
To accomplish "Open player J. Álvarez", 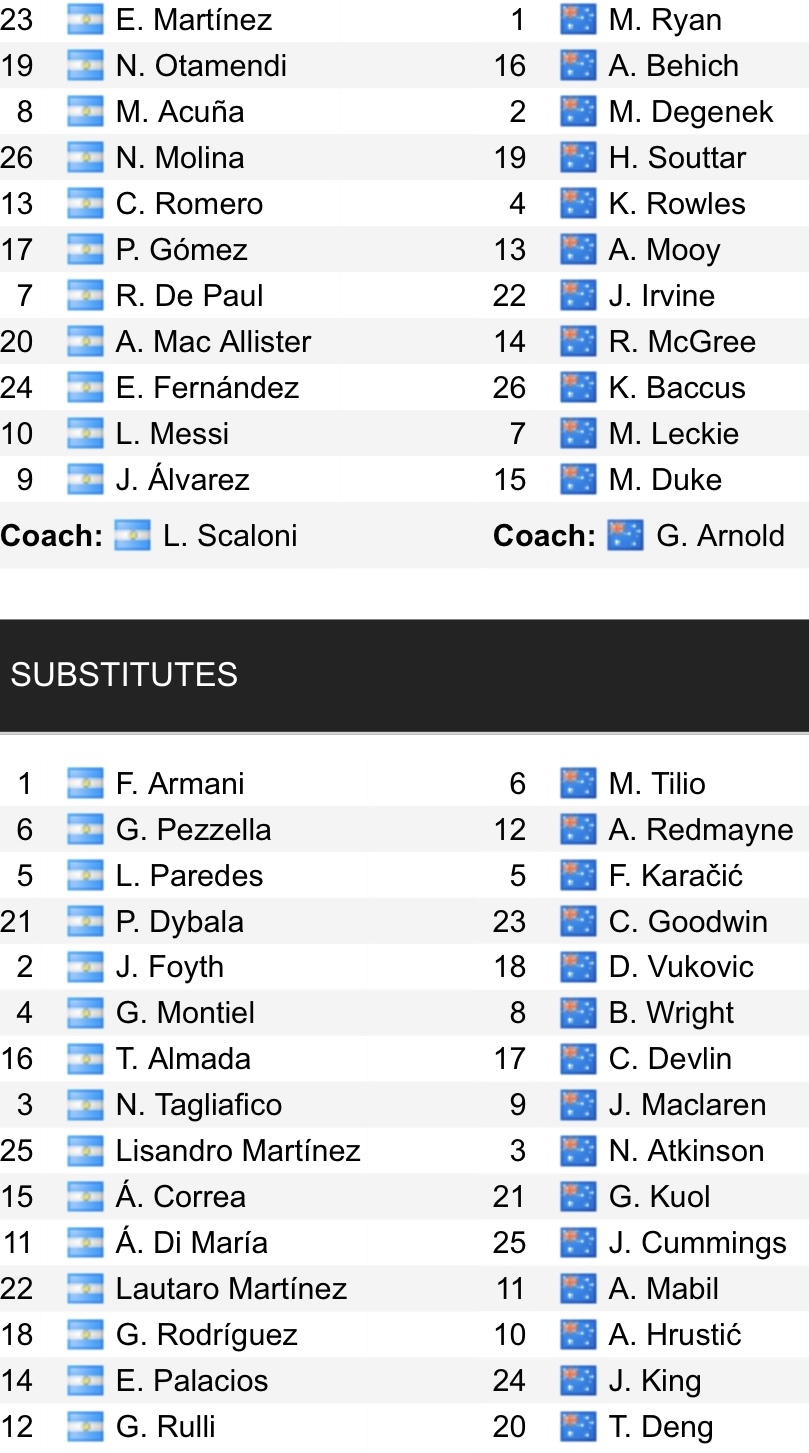I will [183, 480].
